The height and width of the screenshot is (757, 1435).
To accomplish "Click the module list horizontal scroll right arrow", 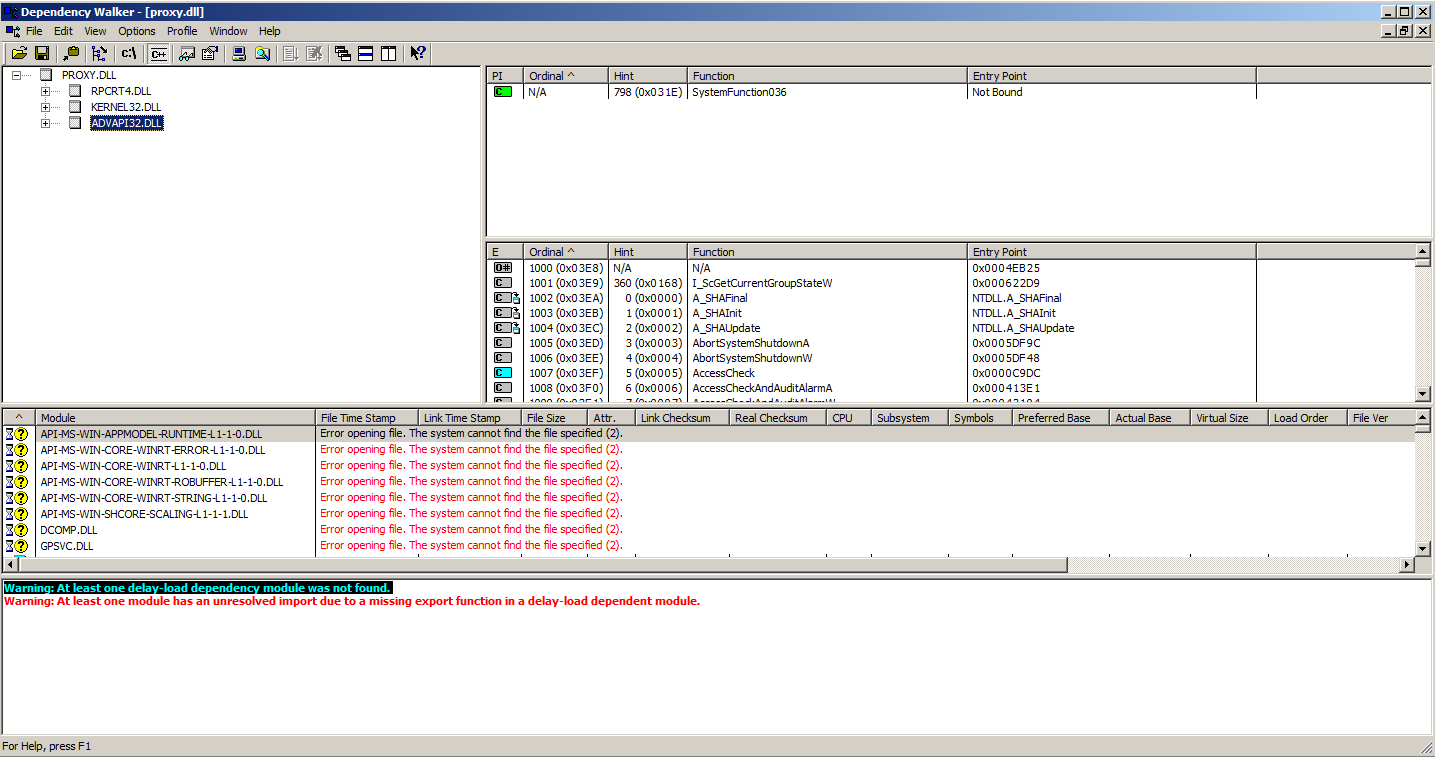I will point(1407,565).
